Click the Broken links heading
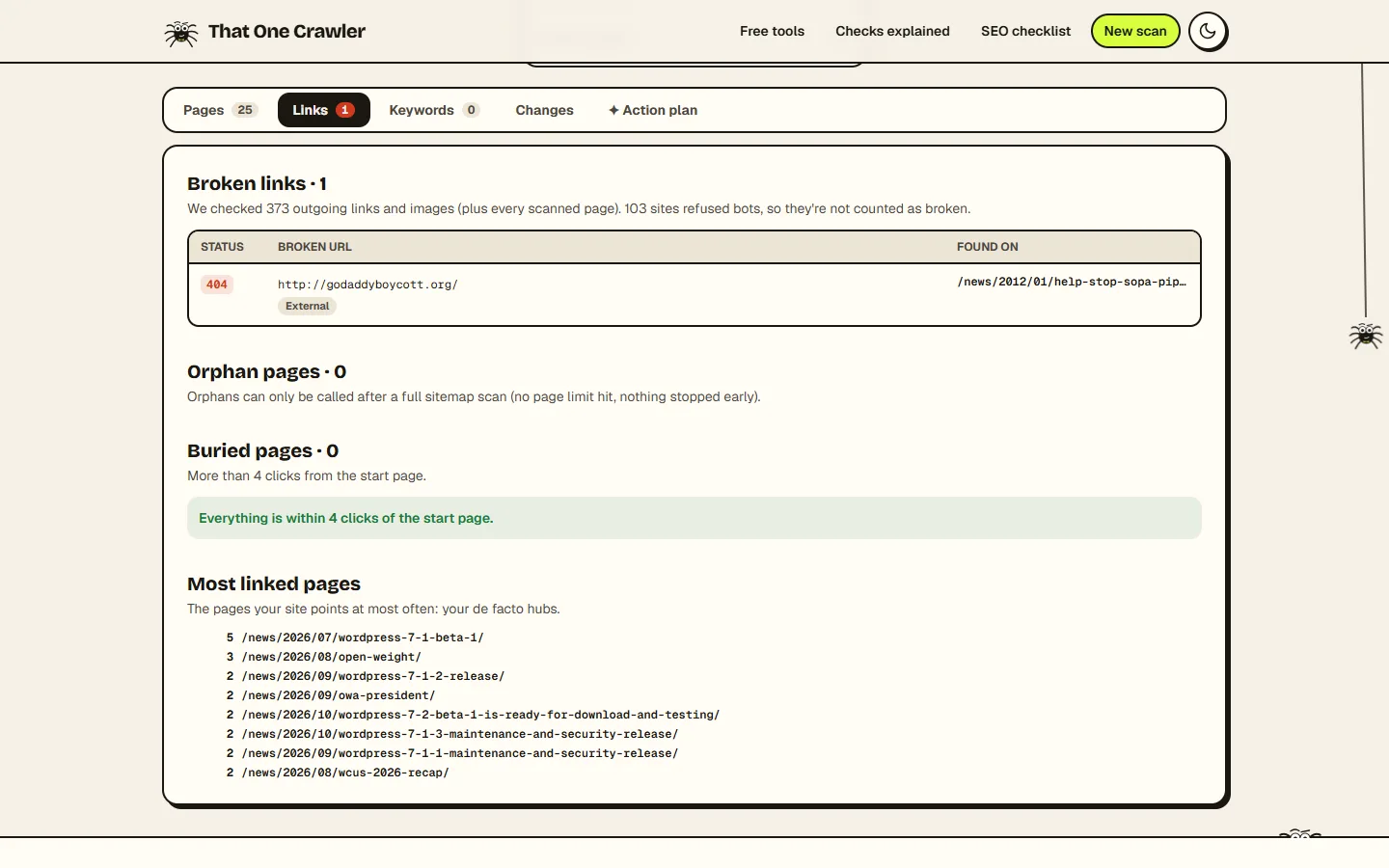The height and width of the screenshot is (868, 1389). point(257,183)
